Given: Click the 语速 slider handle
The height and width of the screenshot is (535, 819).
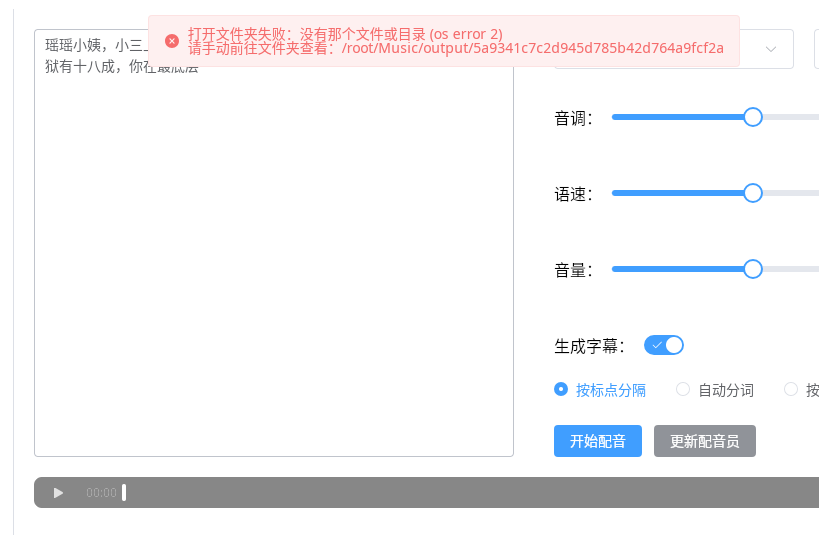Looking at the screenshot, I should [753, 193].
